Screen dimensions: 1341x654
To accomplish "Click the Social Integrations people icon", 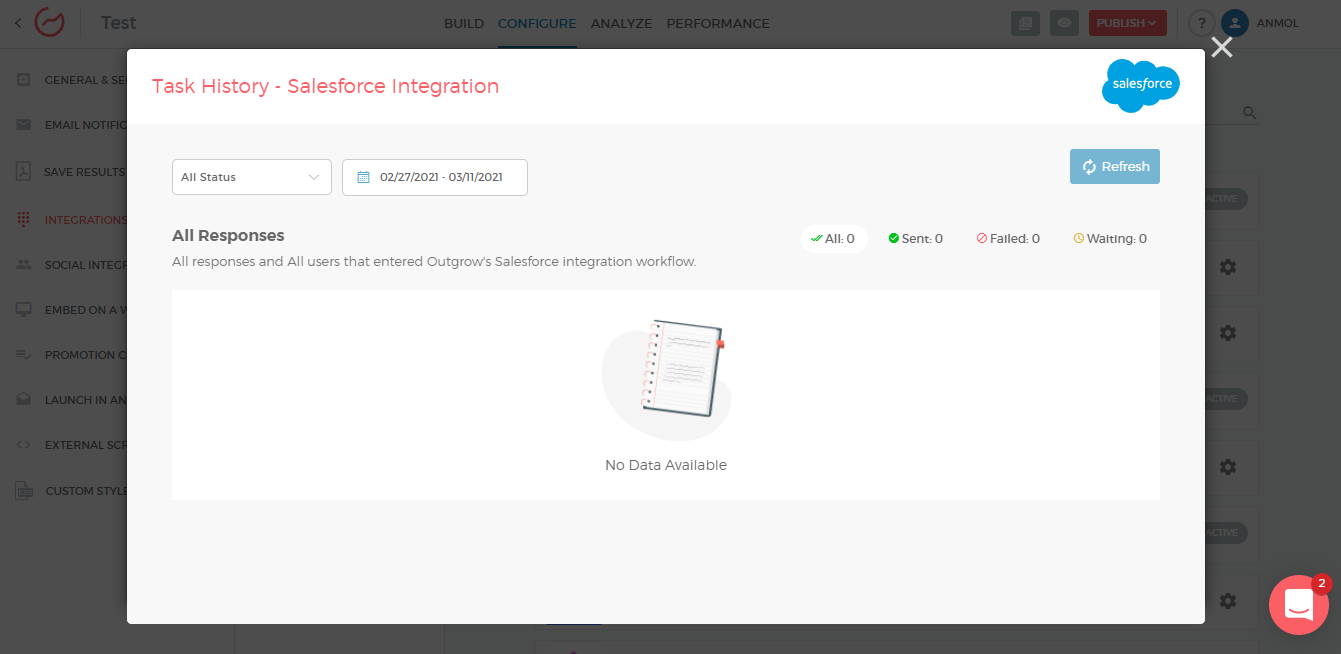I will pos(24,265).
